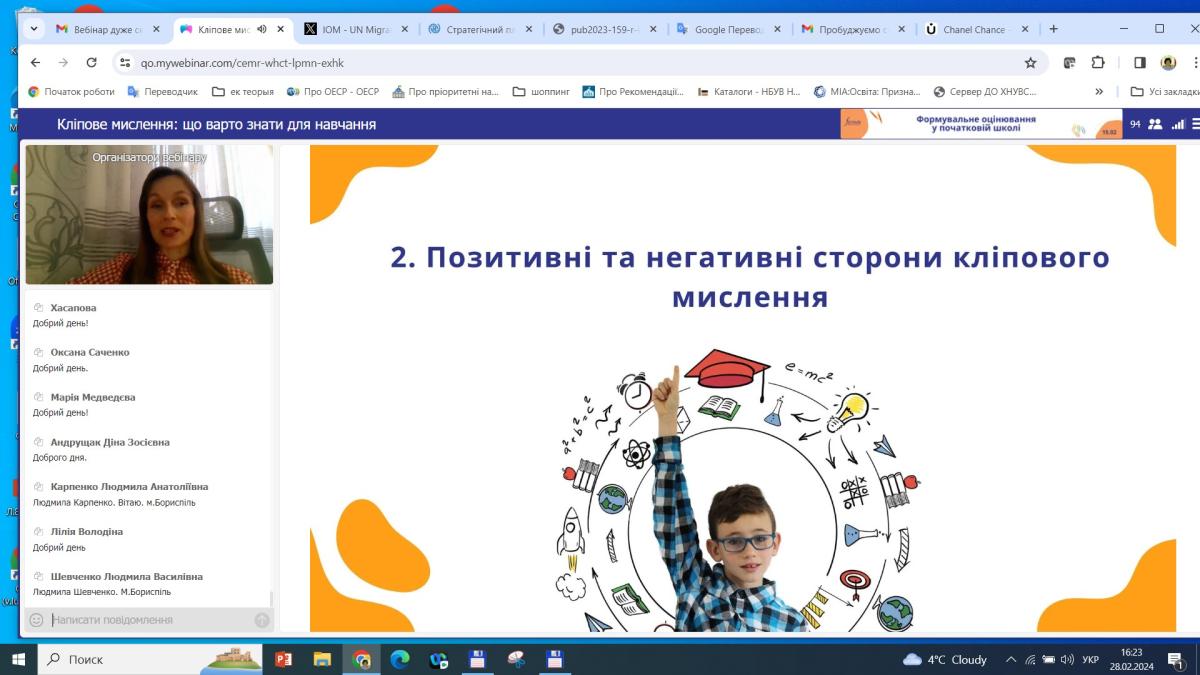
Task: Open the webinar participants list icon
Action: pyautogui.click(x=1155, y=124)
